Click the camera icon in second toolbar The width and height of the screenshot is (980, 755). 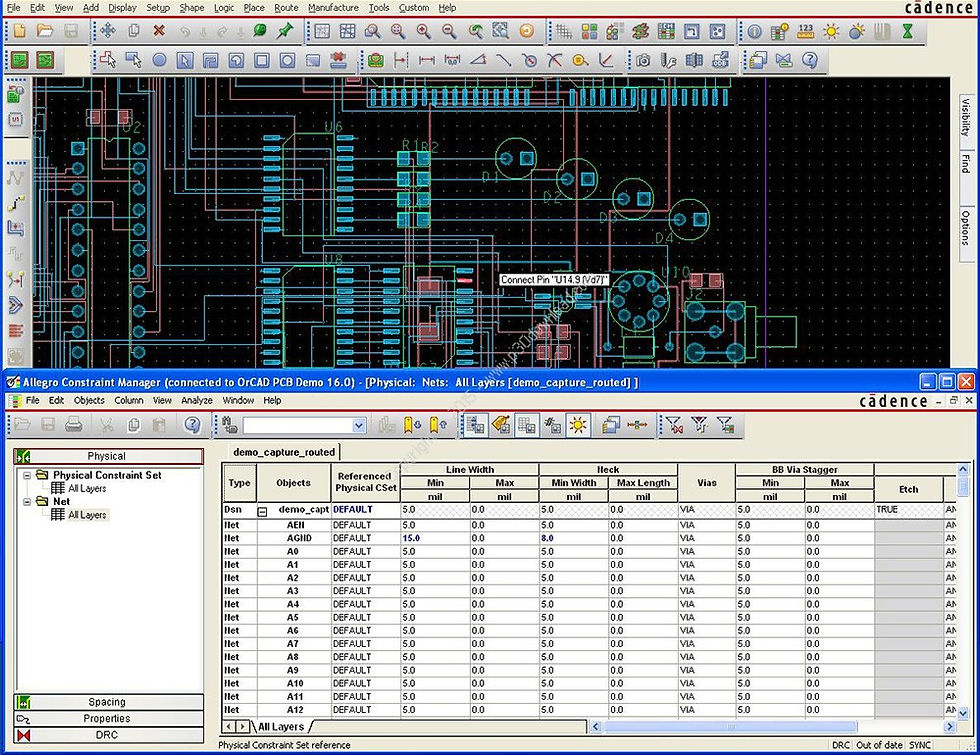point(643,60)
